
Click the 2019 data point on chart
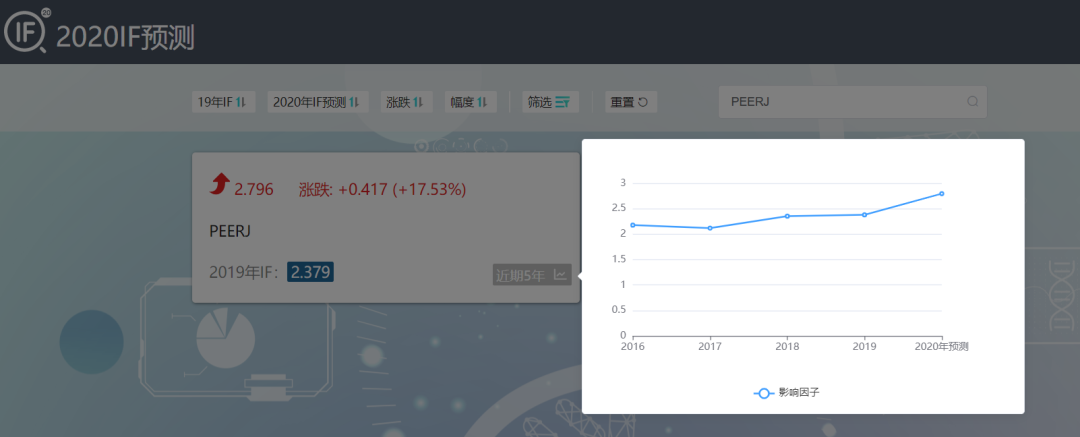click(864, 214)
